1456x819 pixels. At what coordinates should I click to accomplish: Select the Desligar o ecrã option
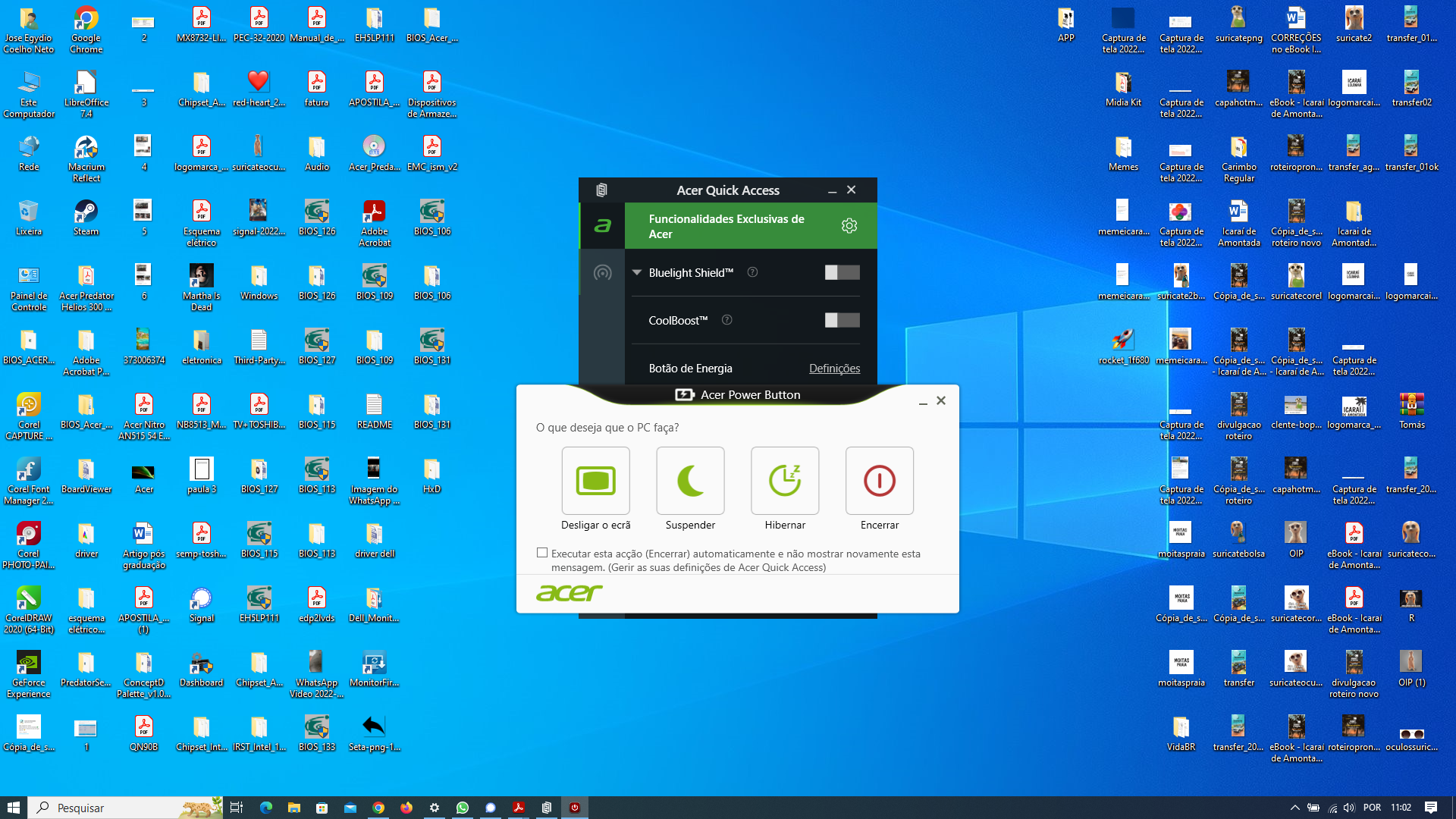tap(596, 481)
